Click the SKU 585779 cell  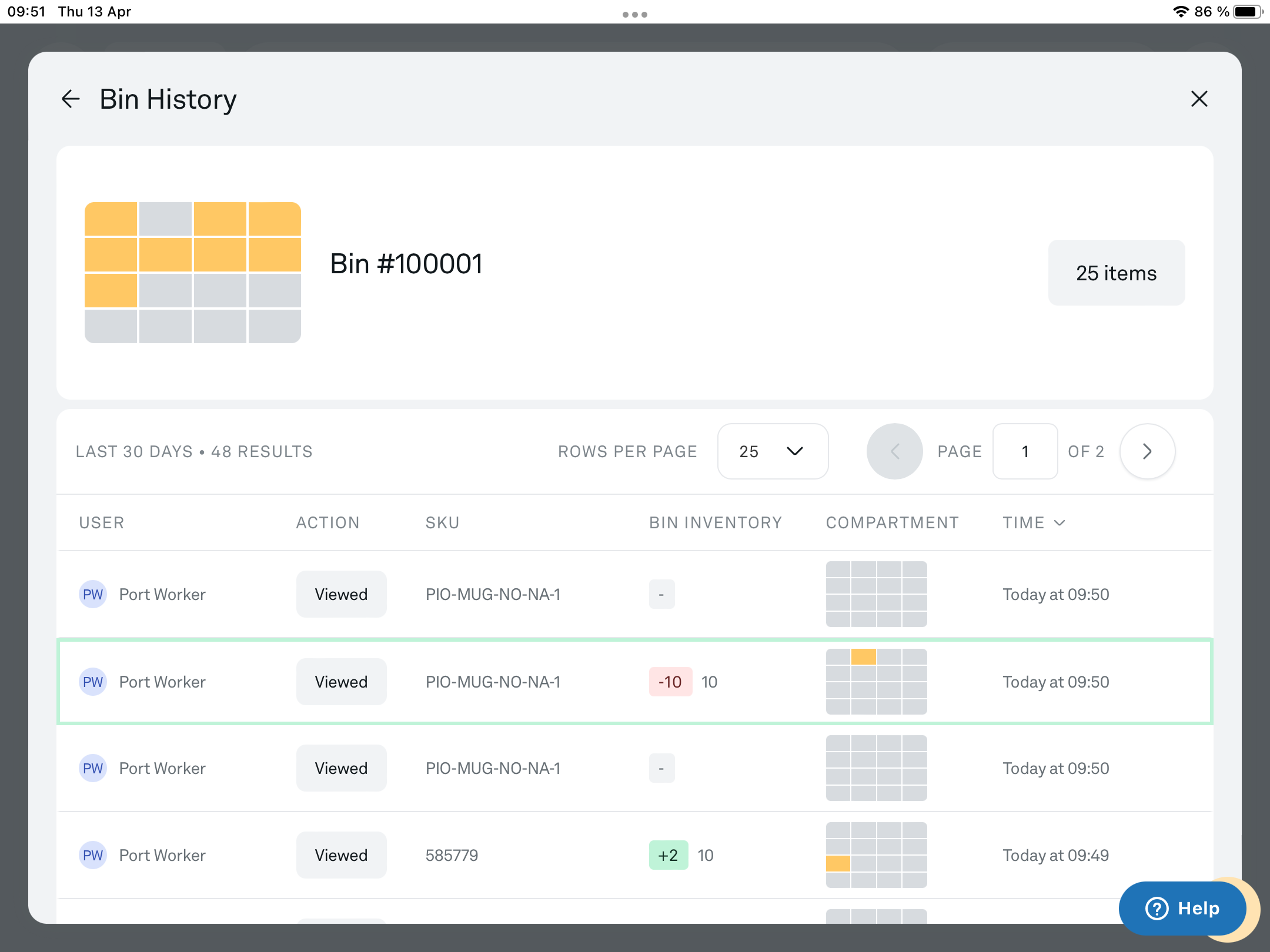tap(452, 855)
